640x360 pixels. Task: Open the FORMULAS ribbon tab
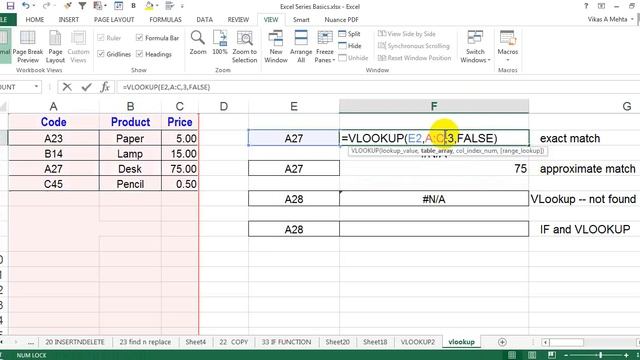(165, 20)
